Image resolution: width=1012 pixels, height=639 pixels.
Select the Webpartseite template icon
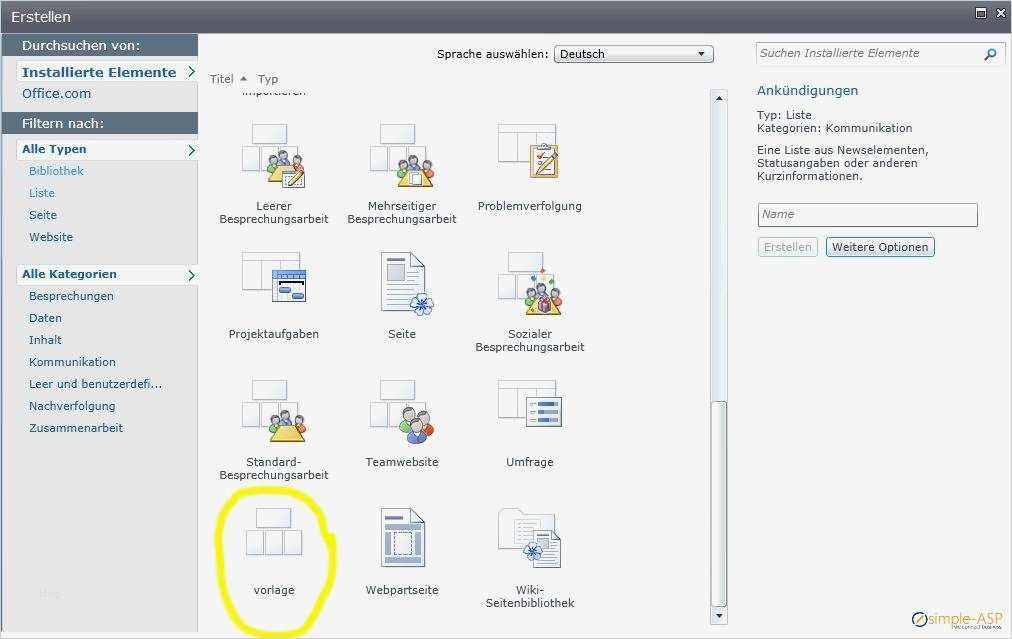[x=401, y=539]
